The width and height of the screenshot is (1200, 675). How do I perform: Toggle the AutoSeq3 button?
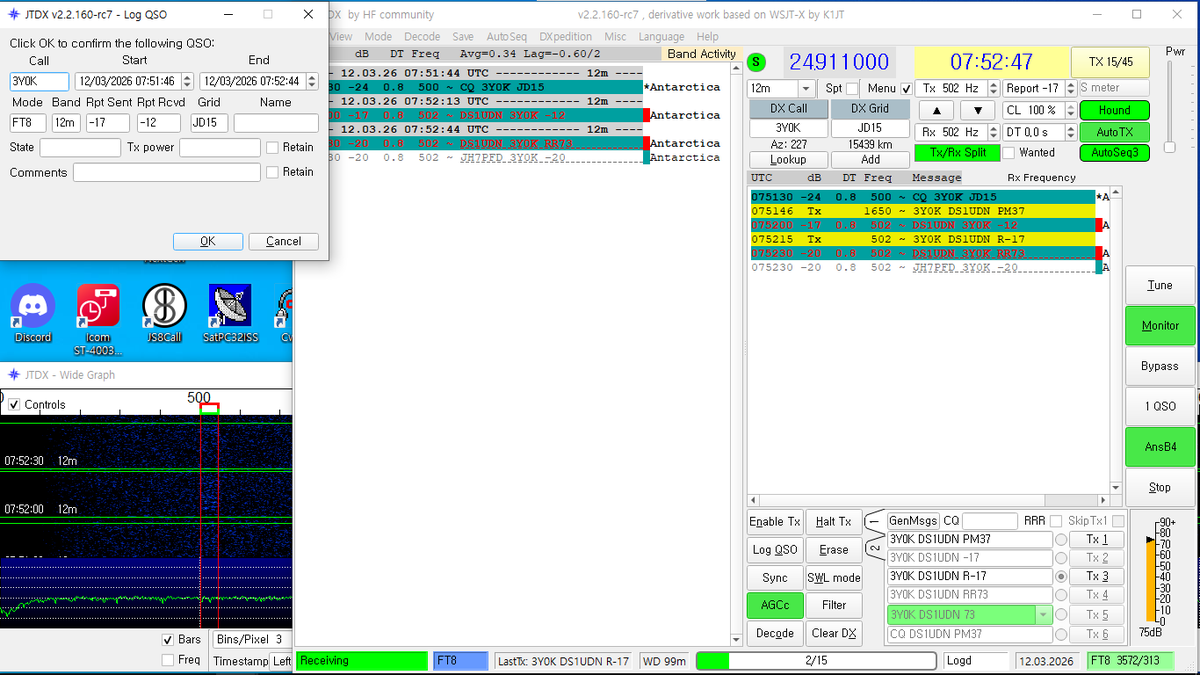pyautogui.click(x=1114, y=153)
